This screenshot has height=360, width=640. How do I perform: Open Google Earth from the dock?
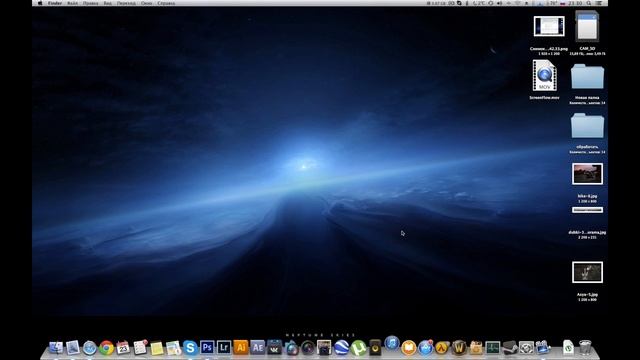tap(341, 347)
